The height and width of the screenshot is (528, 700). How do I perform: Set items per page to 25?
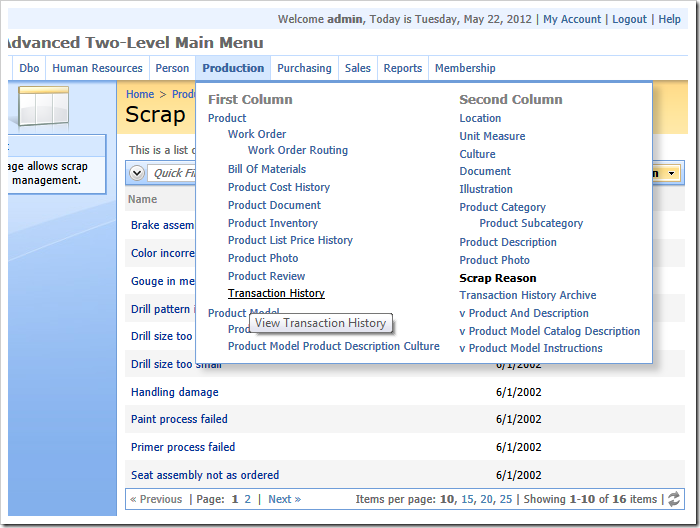tap(506, 499)
